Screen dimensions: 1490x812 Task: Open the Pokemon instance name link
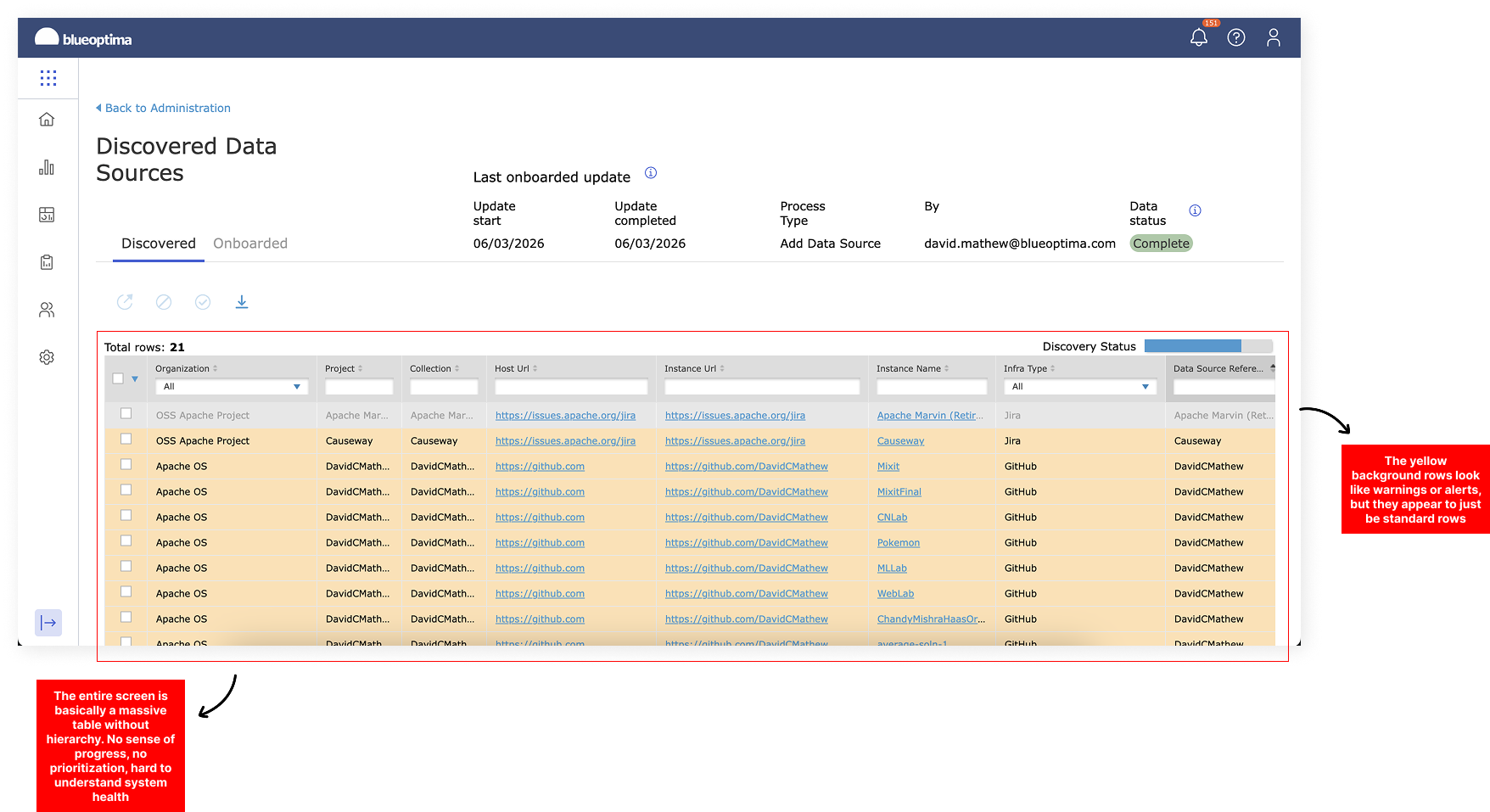click(x=899, y=543)
